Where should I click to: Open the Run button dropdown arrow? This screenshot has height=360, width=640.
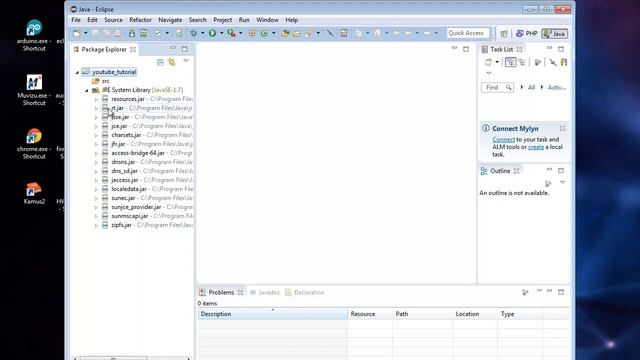pos(221,33)
